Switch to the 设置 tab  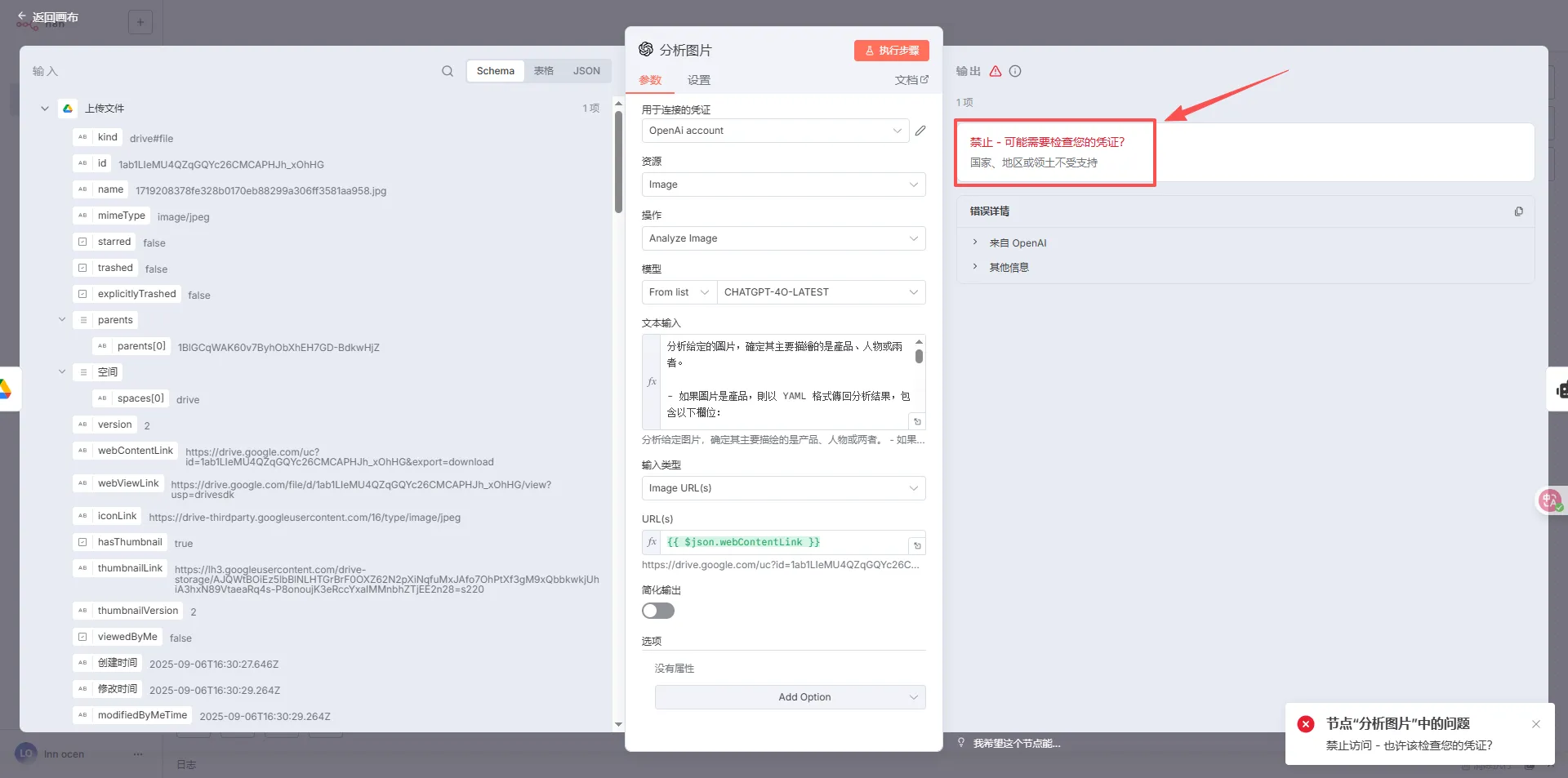click(698, 80)
